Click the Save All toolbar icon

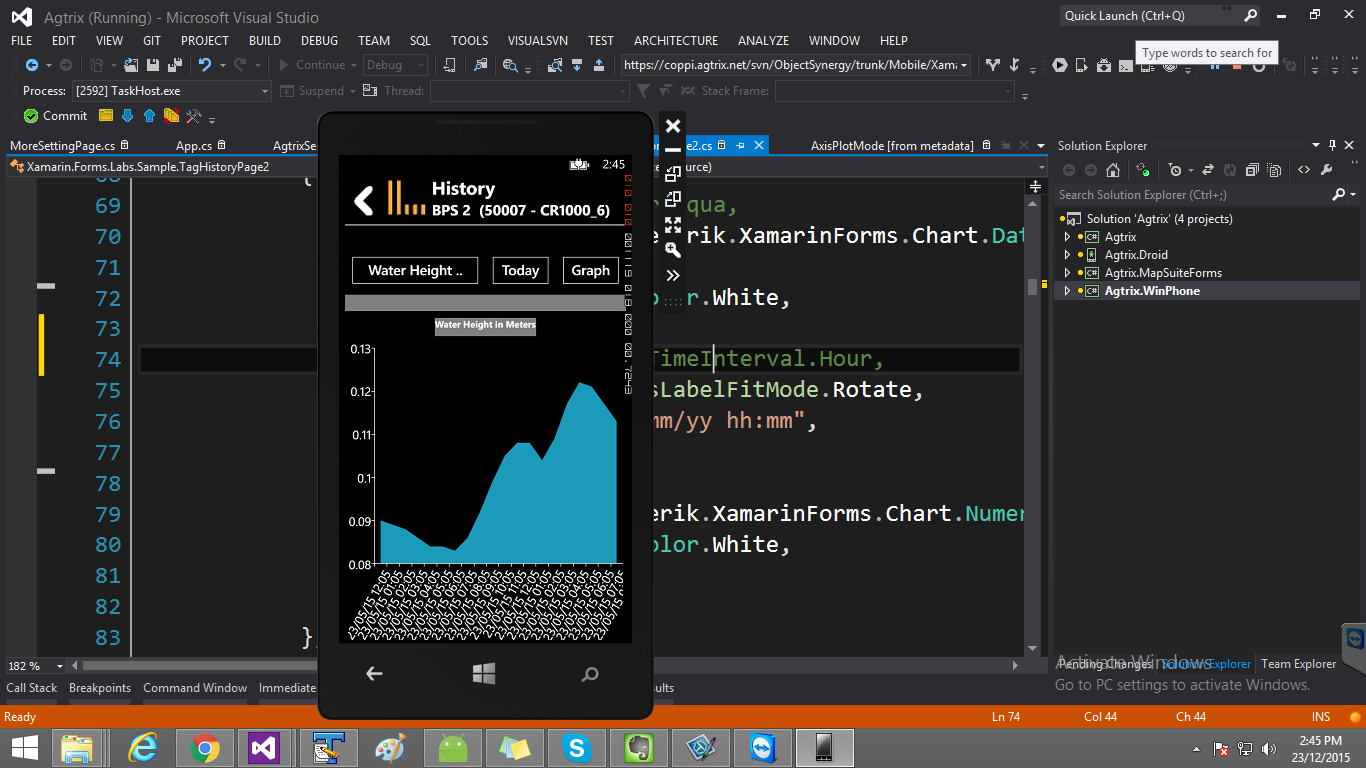[x=173, y=65]
